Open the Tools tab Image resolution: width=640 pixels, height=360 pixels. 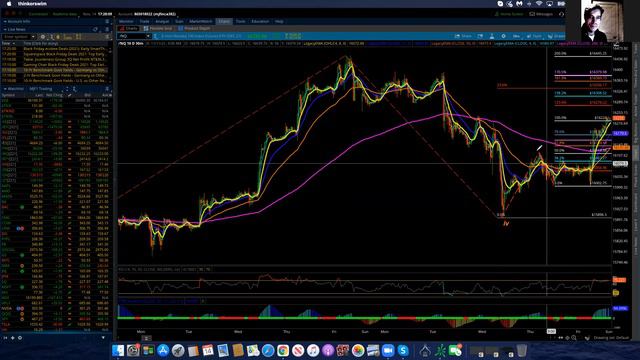tap(240, 21)
